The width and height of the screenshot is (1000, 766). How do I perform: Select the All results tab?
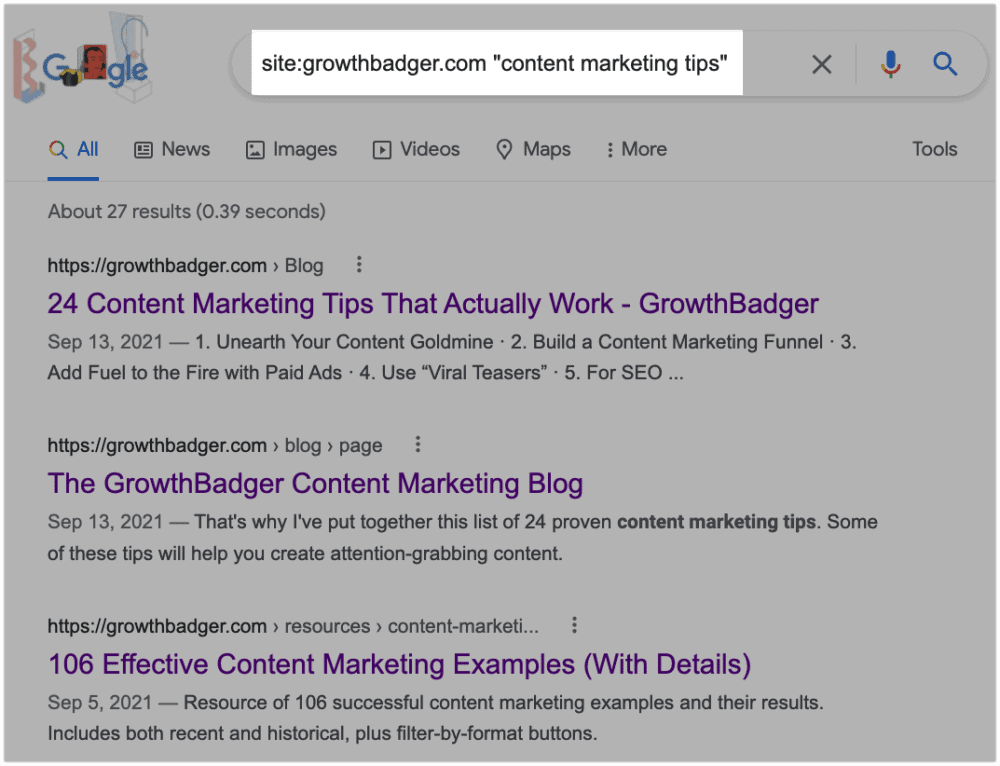click(x=73, y=148)
